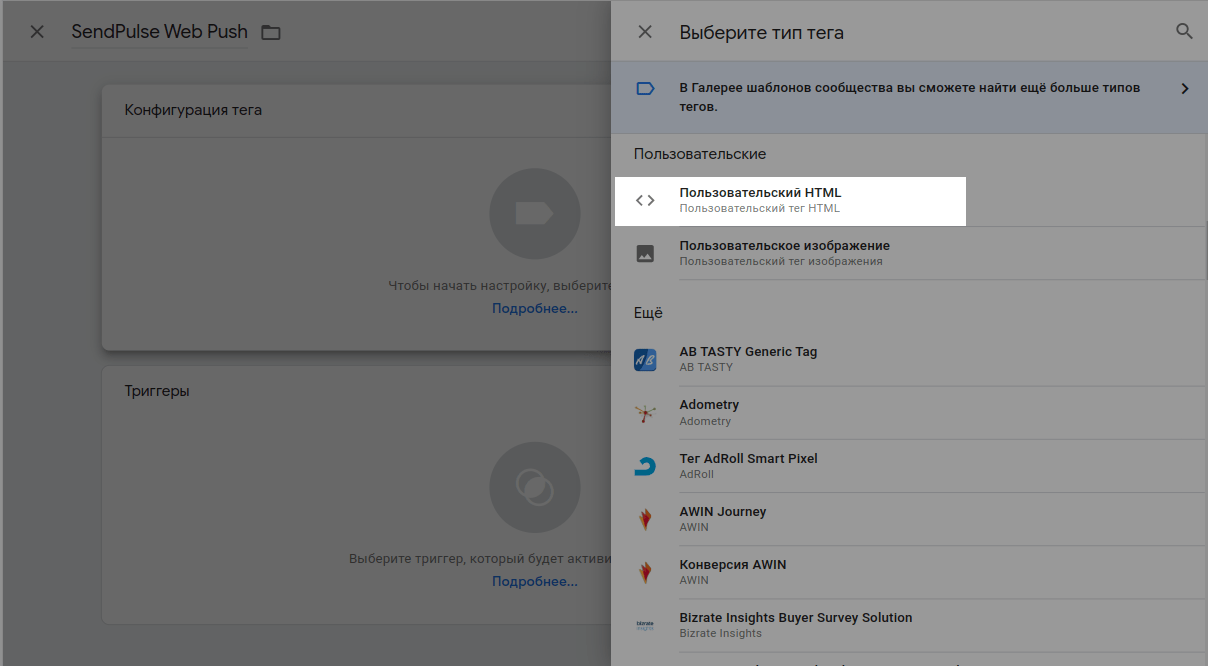Click the AB TASTY logo icon

pos(645,360)
